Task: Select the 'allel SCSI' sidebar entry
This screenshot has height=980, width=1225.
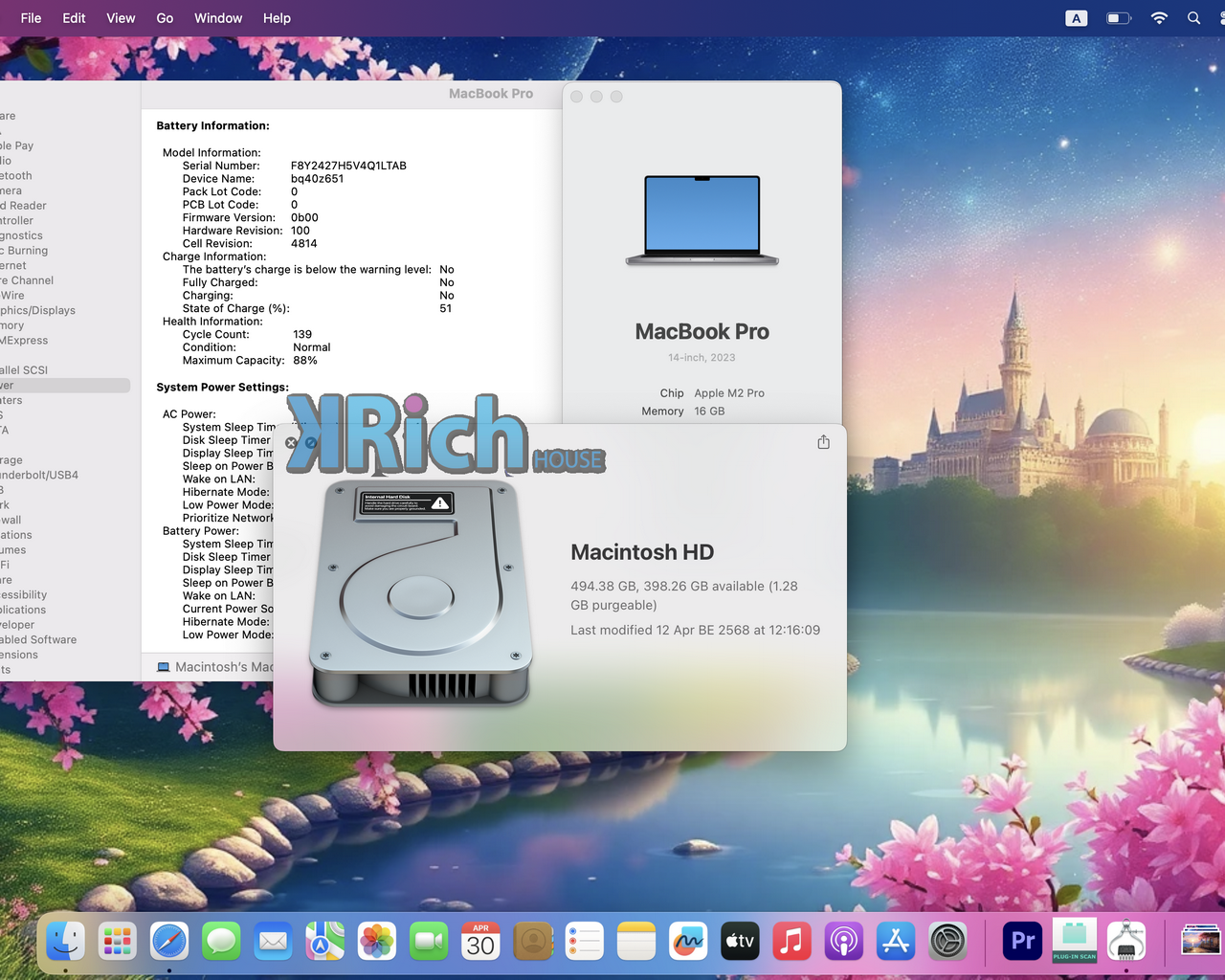Action: 24,370
